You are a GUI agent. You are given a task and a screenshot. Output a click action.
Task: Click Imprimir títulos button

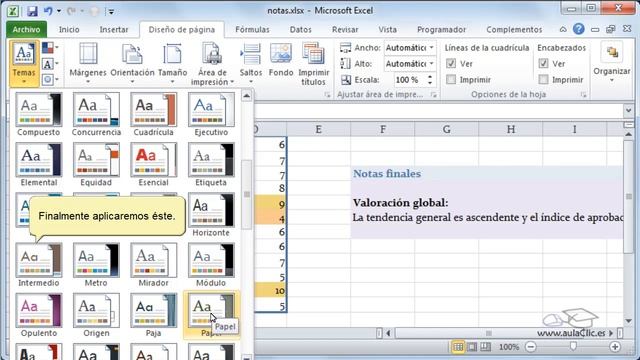click(313, 64)
